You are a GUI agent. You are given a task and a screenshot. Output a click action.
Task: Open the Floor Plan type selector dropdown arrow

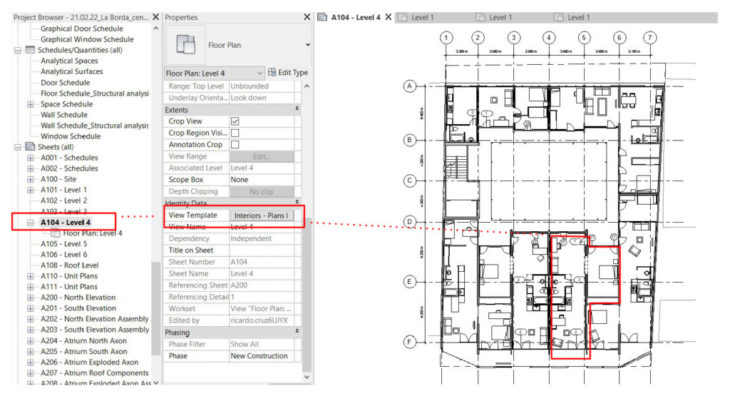[307, 46]
